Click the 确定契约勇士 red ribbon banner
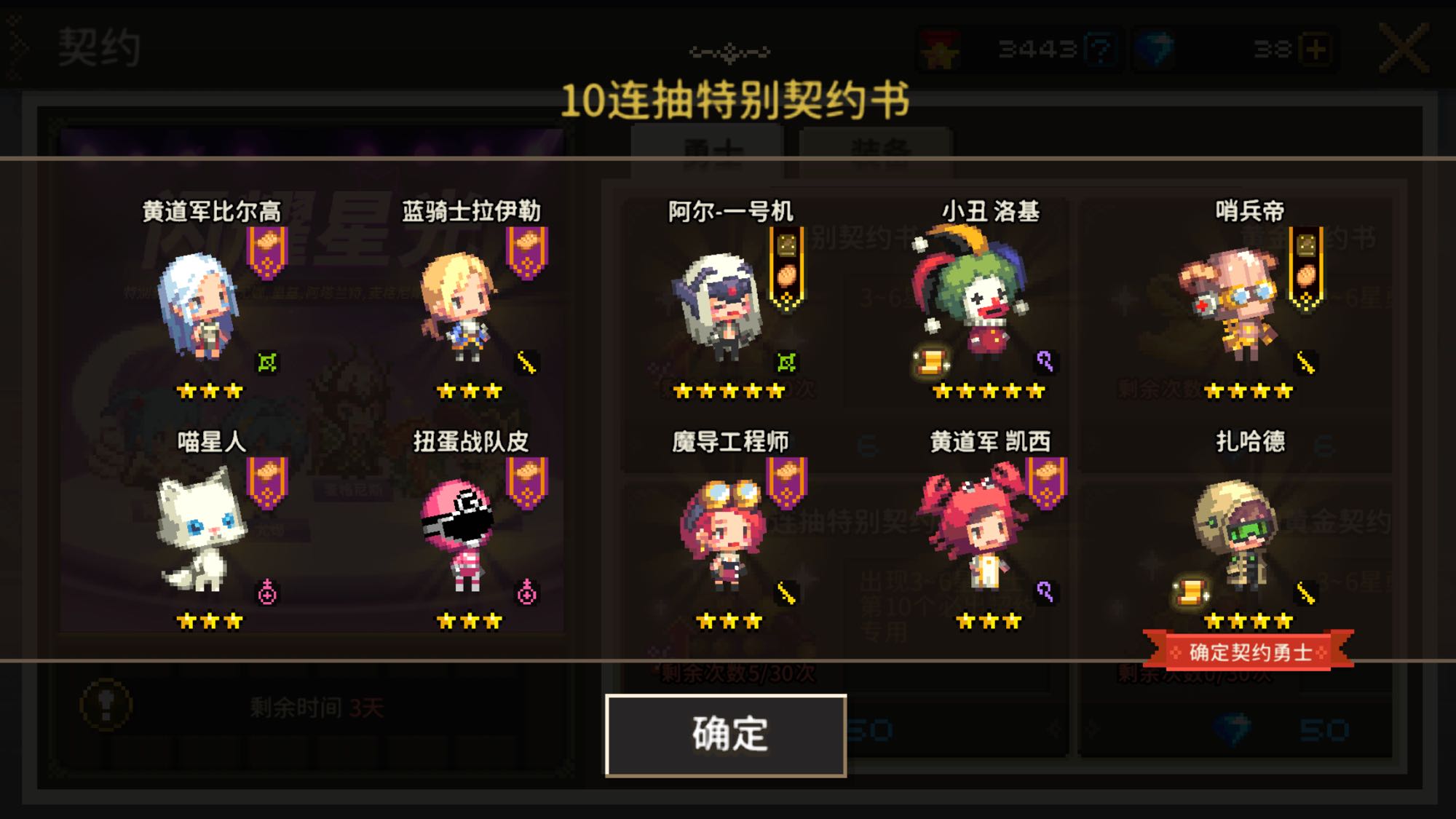Viewport: 1456px width, 819px height. [1249, 652]
